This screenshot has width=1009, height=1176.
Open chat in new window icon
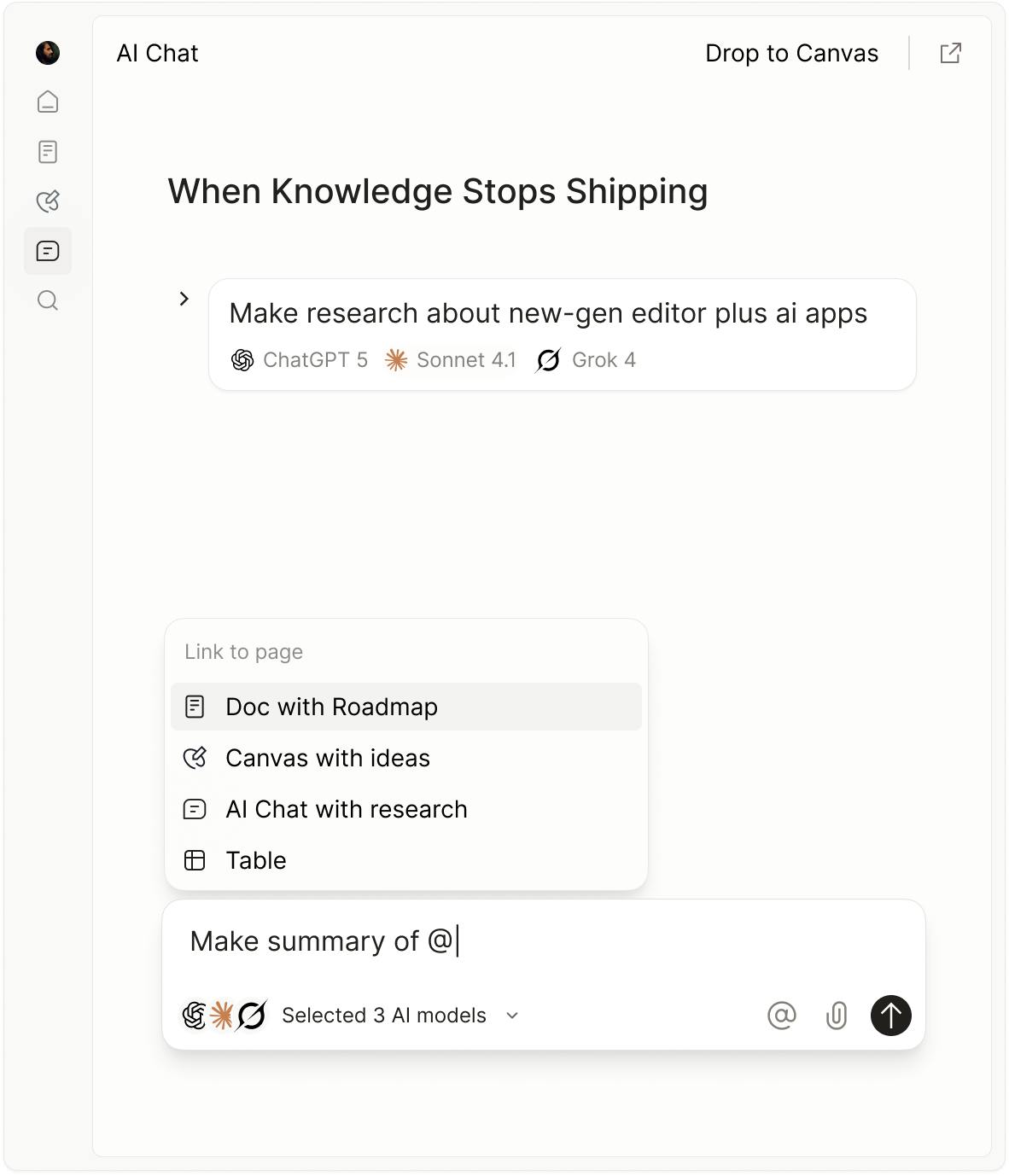tap(951, 53)
